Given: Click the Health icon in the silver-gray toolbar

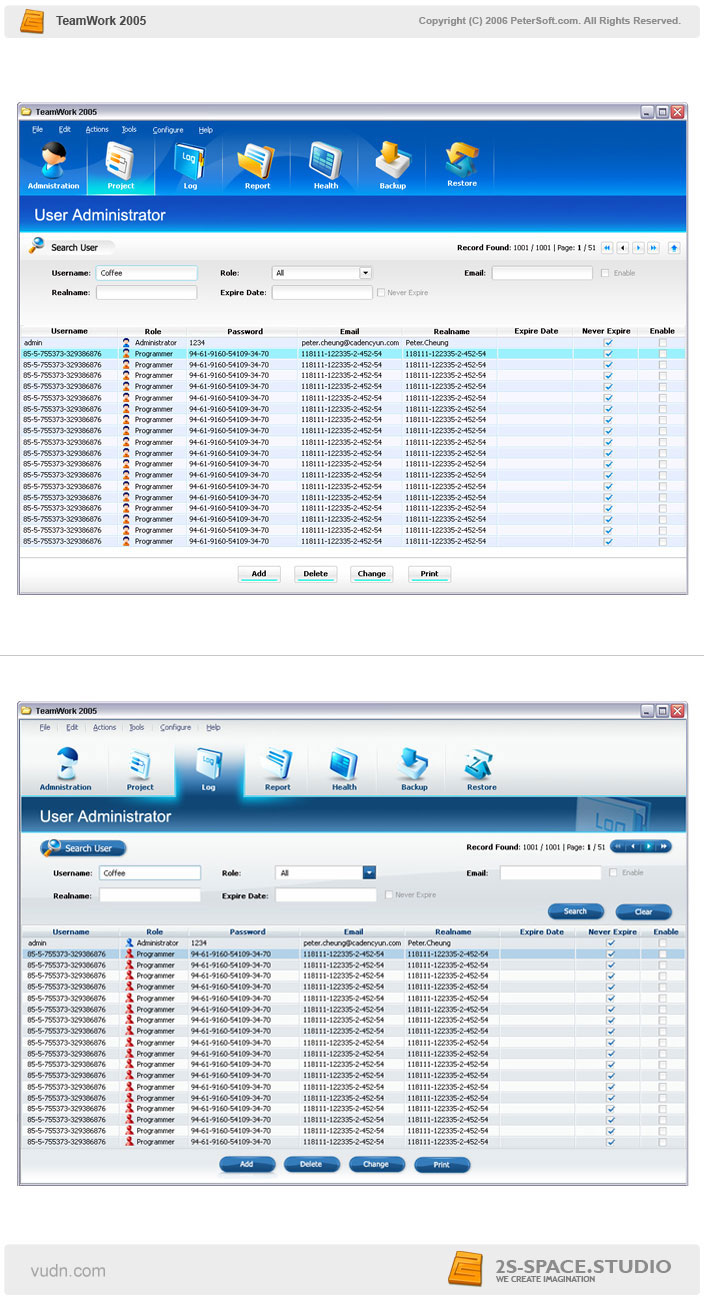Looking at the screenshot, I should [344, 769].
